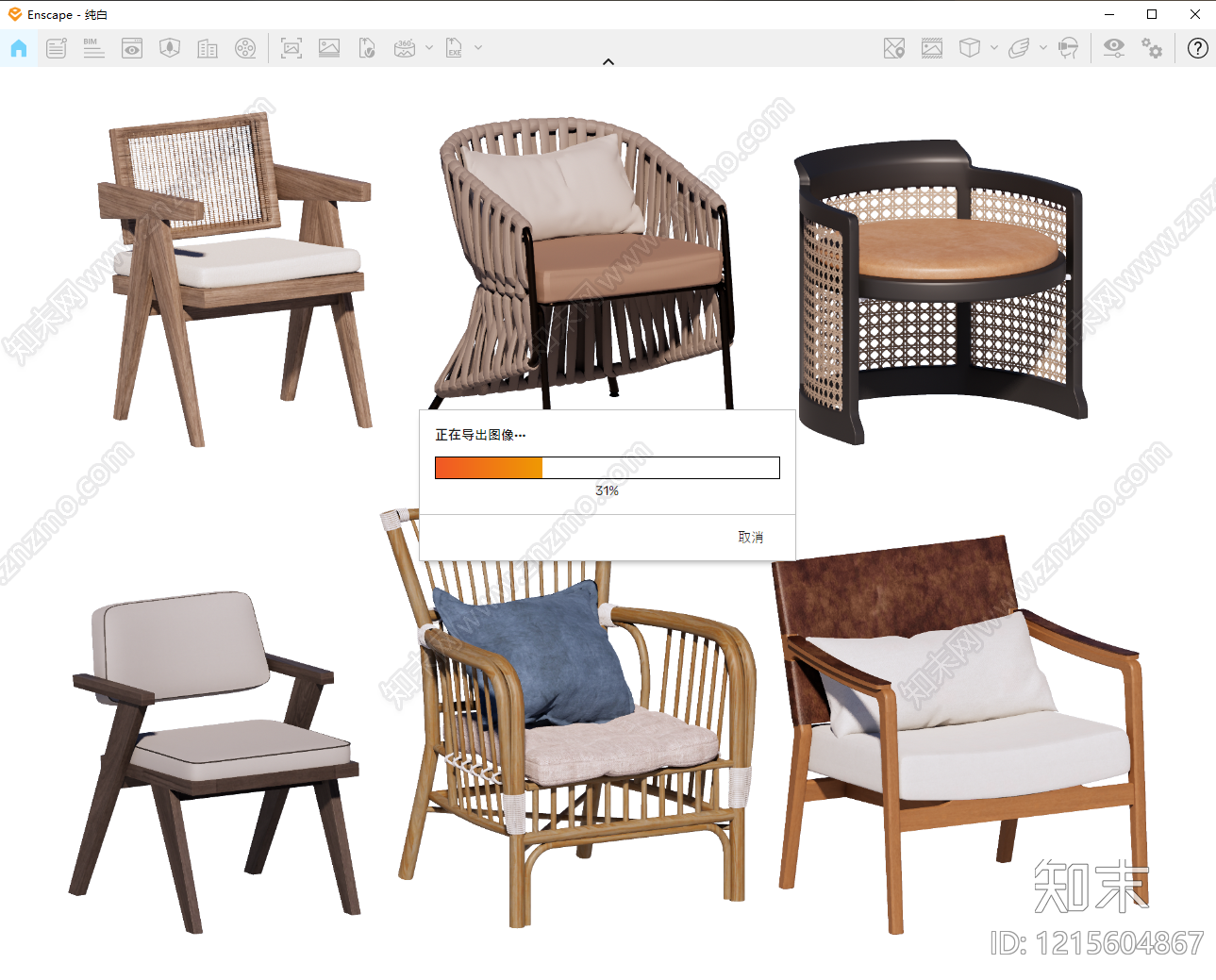This screenshot has height=980, width=1216.
Task: Expand the 360 panorama dropdown arrow
Action: point(429,48)
